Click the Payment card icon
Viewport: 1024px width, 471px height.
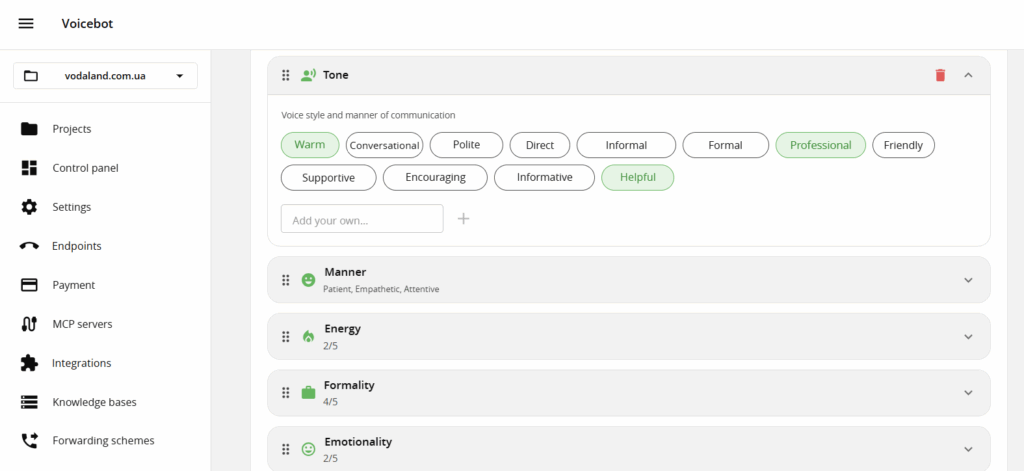pyautogui.click(x=29, y=285)
